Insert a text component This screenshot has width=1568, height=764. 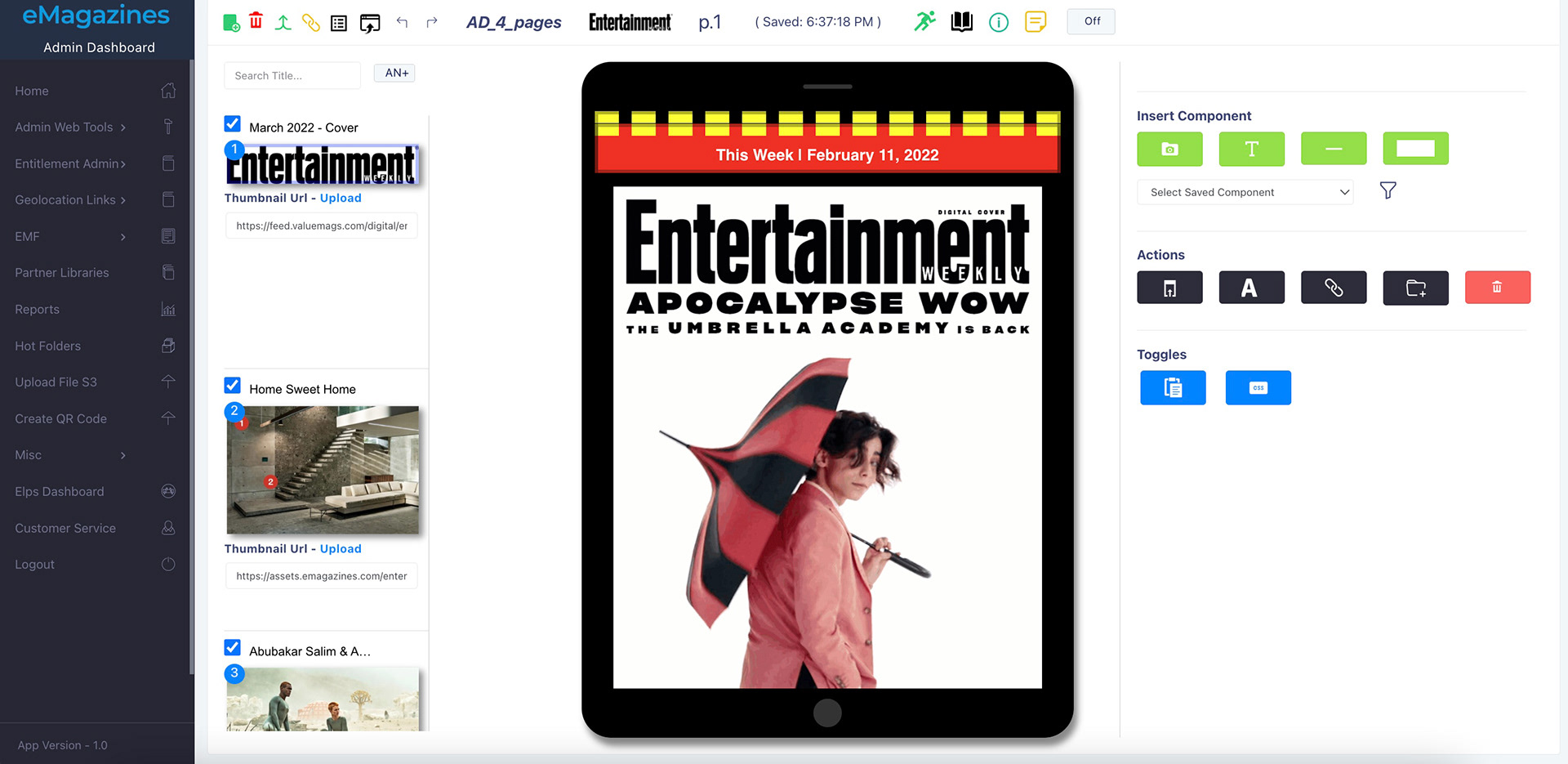1251,149
